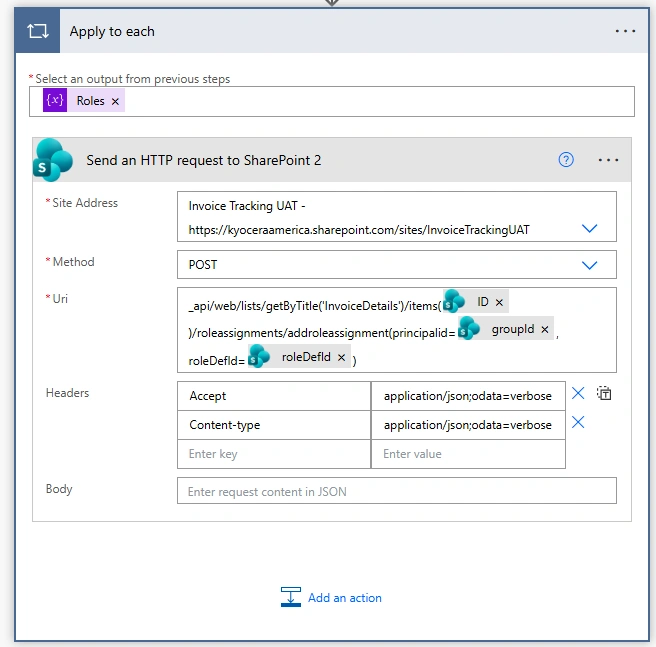The width and height of the screenshot is (656, 647).
Task: Click the Apply to each title
Action: point(112,31)
